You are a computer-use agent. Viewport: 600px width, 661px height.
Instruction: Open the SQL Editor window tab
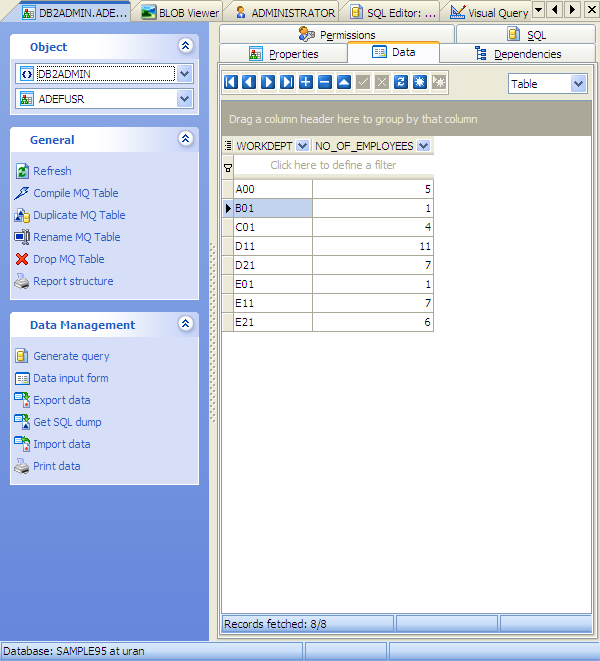pyautogui.click(x=393, y=13)
